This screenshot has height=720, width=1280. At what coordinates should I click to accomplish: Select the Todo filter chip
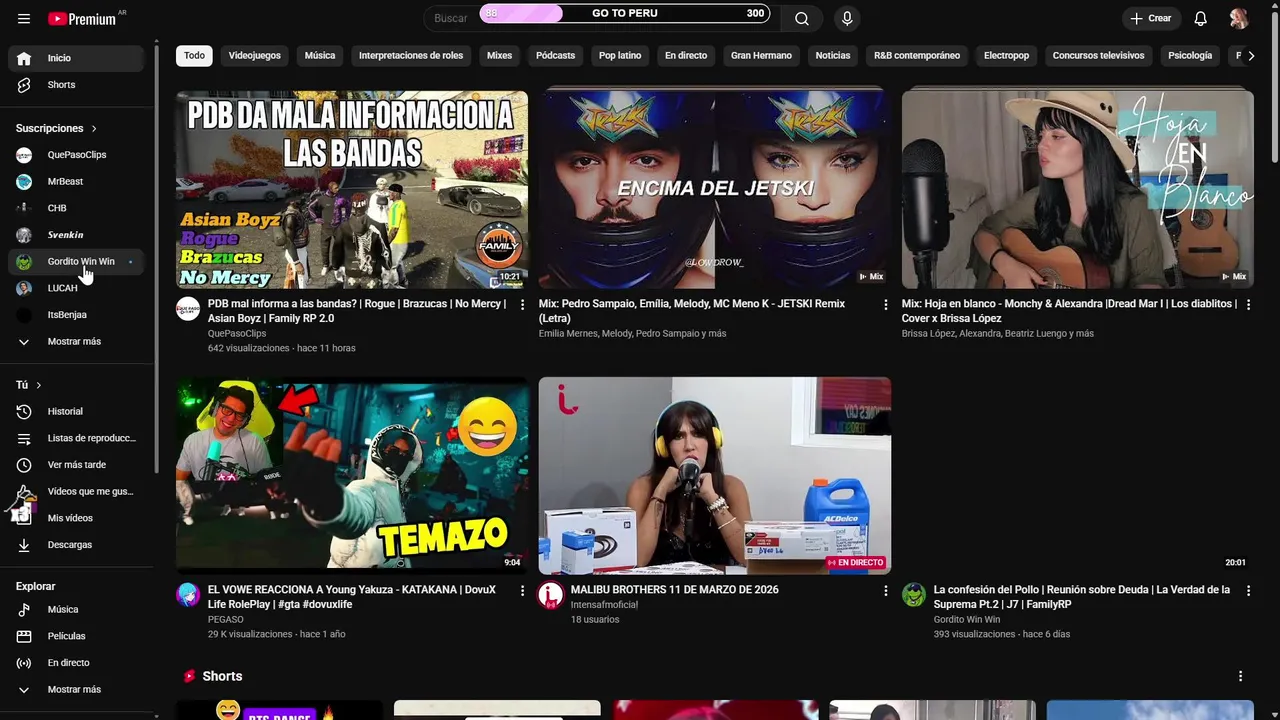coord(194,56)
